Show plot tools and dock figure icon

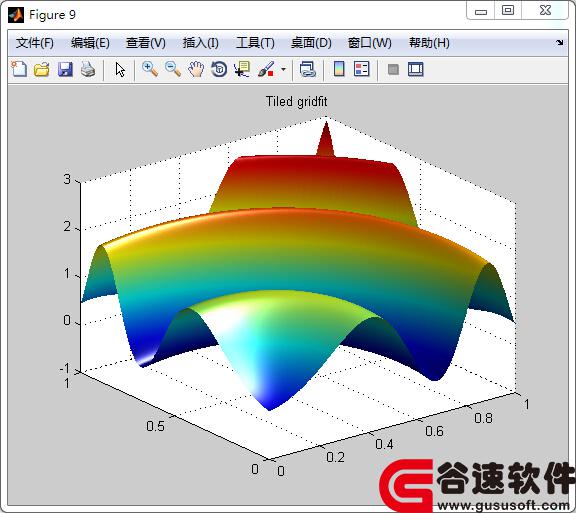pos(416,69)
